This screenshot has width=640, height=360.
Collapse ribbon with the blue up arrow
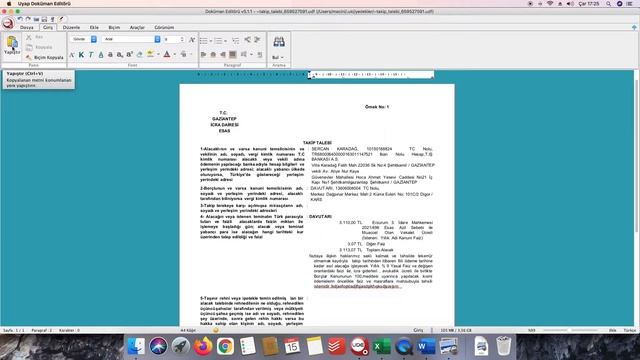click(x=634, y=27)
